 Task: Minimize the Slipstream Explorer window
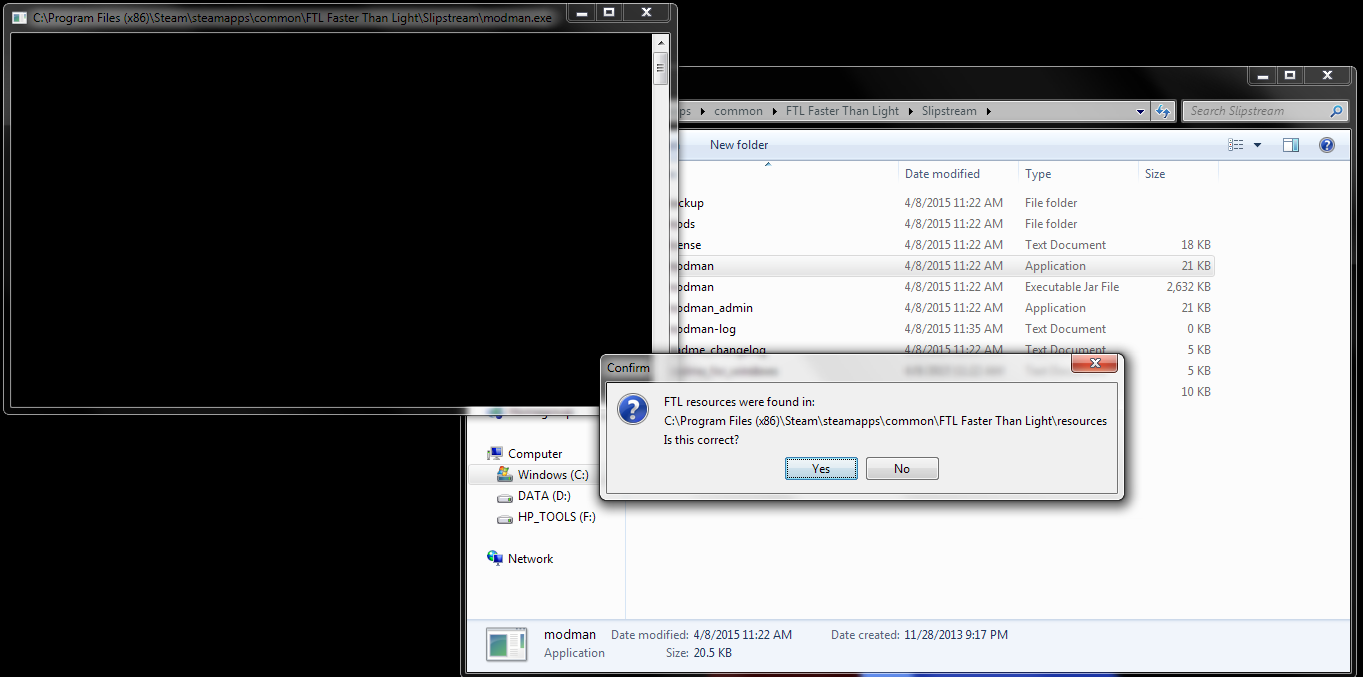(x=1263, y=76)
